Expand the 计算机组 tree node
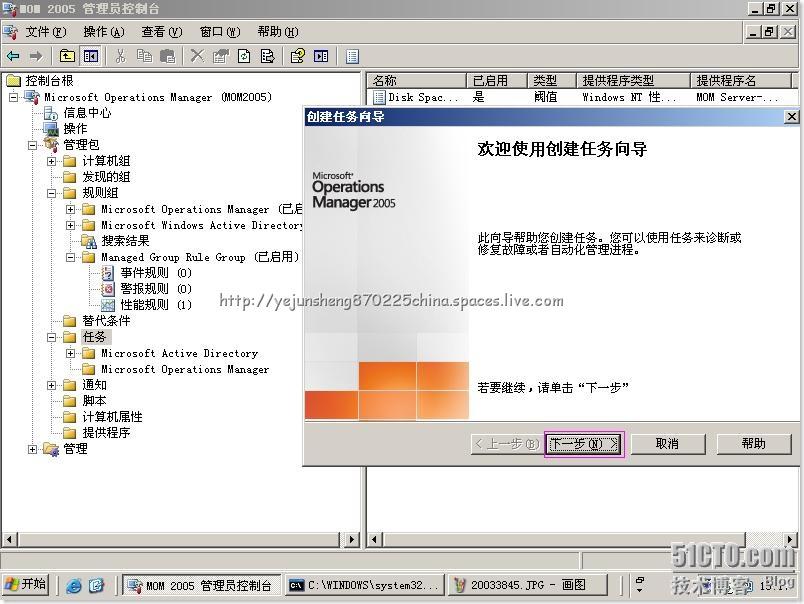This screenshot has height=604, width=804. pos(51,161)
